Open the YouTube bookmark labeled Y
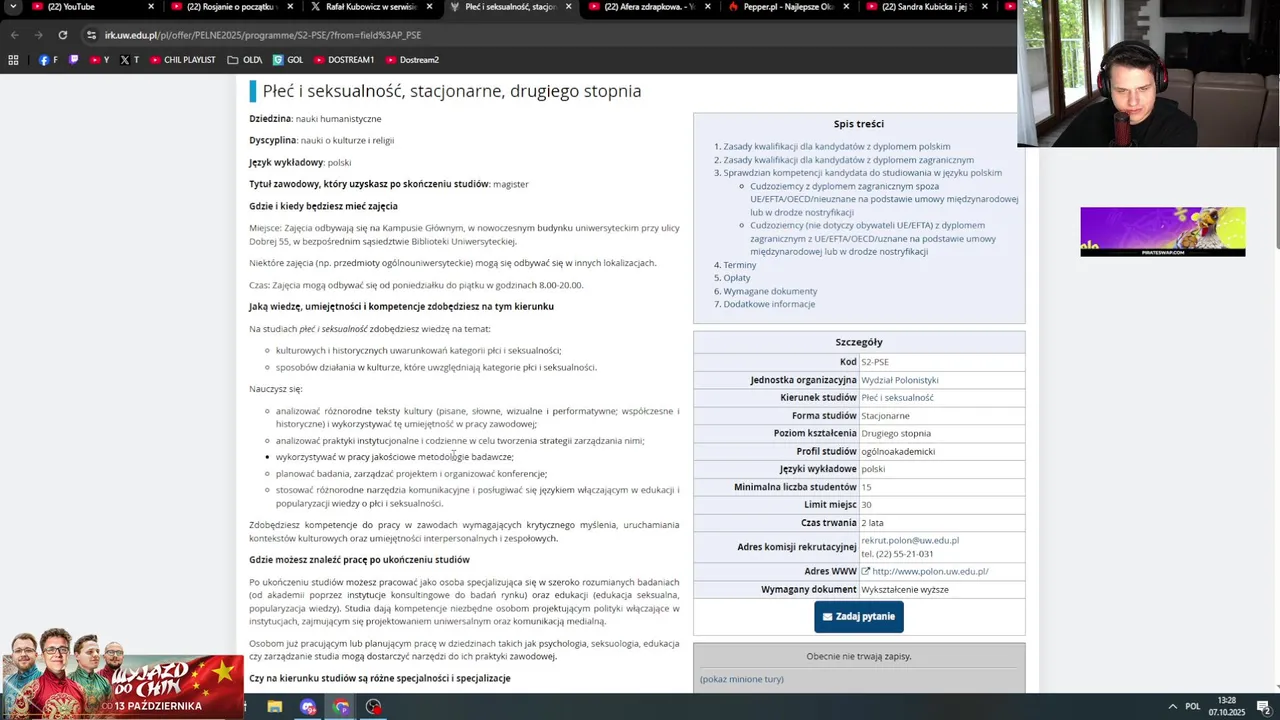The width and height of the screenshot is (1280, 720). (100, 60)
